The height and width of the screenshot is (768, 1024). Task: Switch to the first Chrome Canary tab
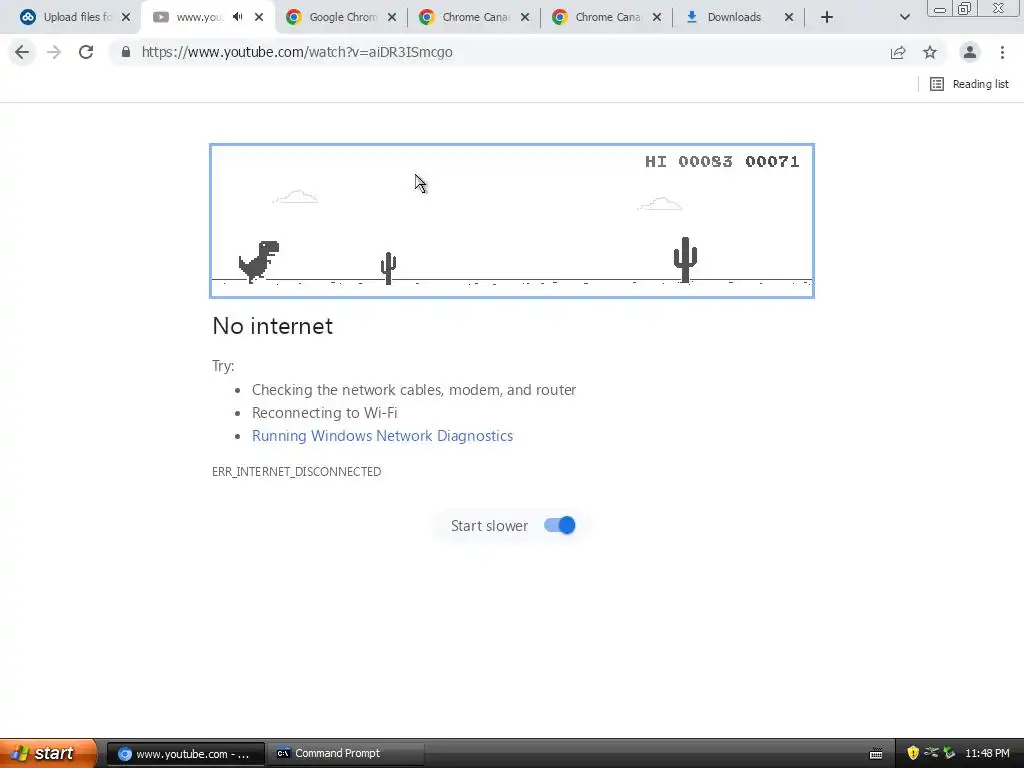(475, 18)
